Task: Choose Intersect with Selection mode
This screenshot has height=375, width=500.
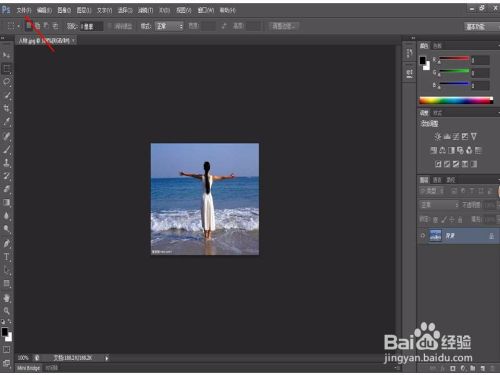Action: (55, 26)
